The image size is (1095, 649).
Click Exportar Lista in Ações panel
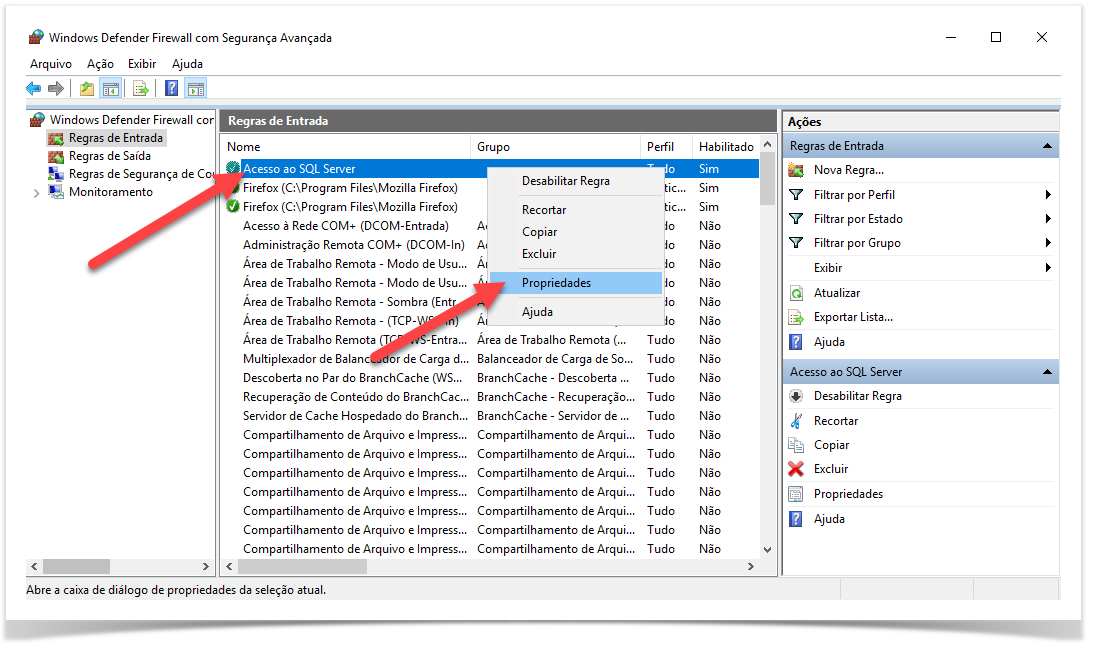pos(853,317)
